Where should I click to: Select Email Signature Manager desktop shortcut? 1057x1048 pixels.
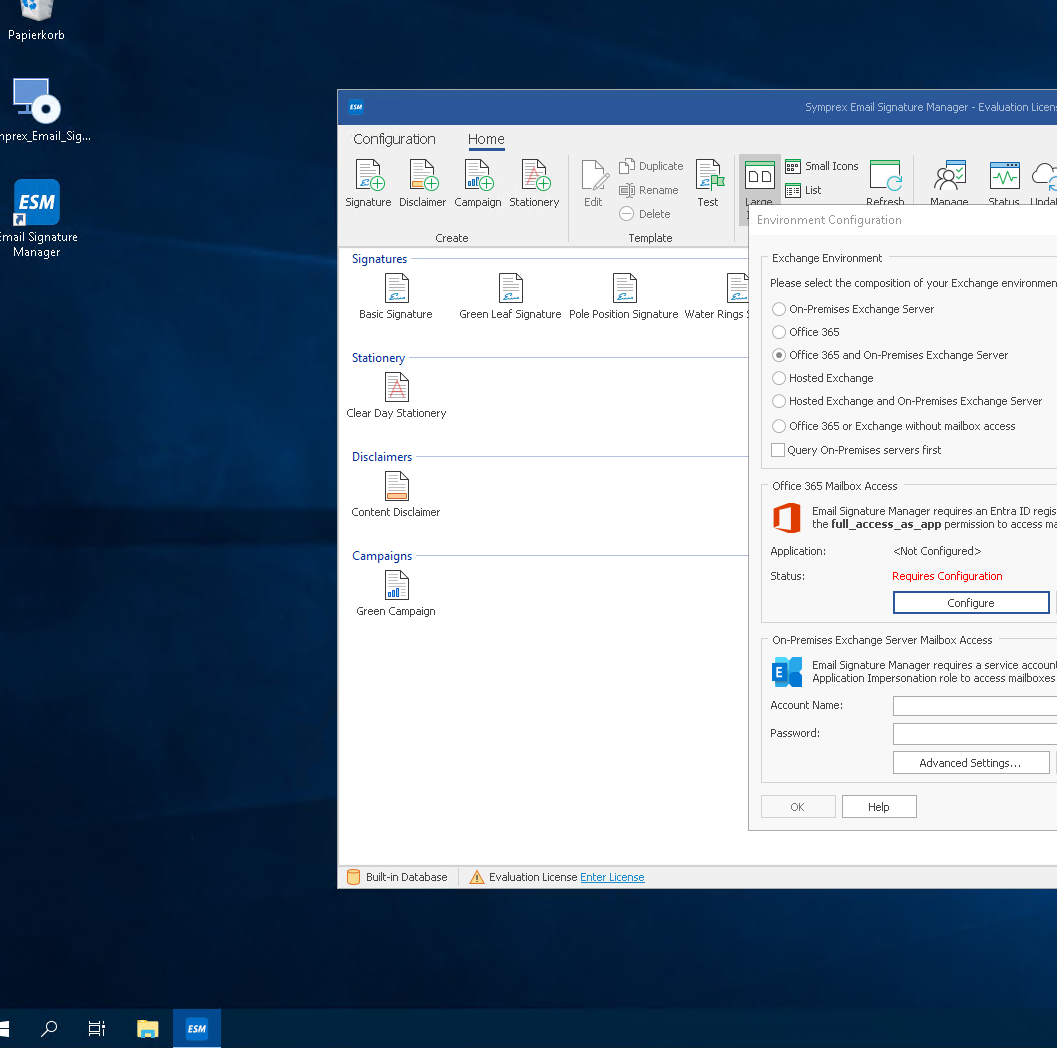click(37, 218)
